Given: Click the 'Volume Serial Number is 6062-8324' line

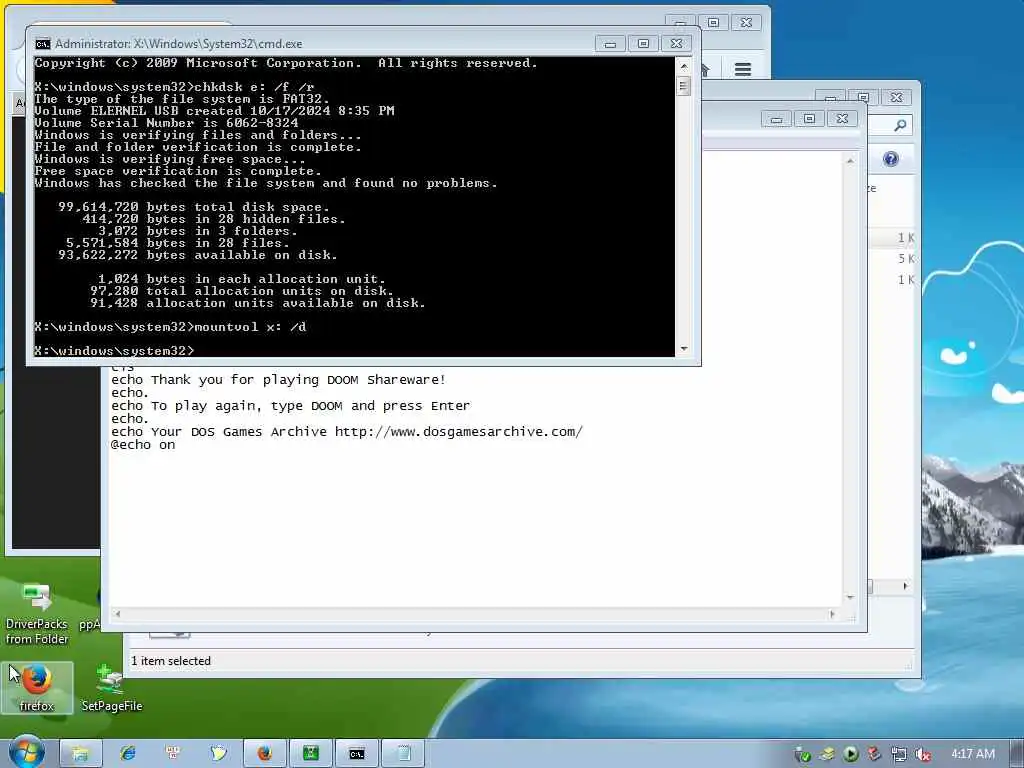Looking at the screenshot, I should (x=167, y=123).
